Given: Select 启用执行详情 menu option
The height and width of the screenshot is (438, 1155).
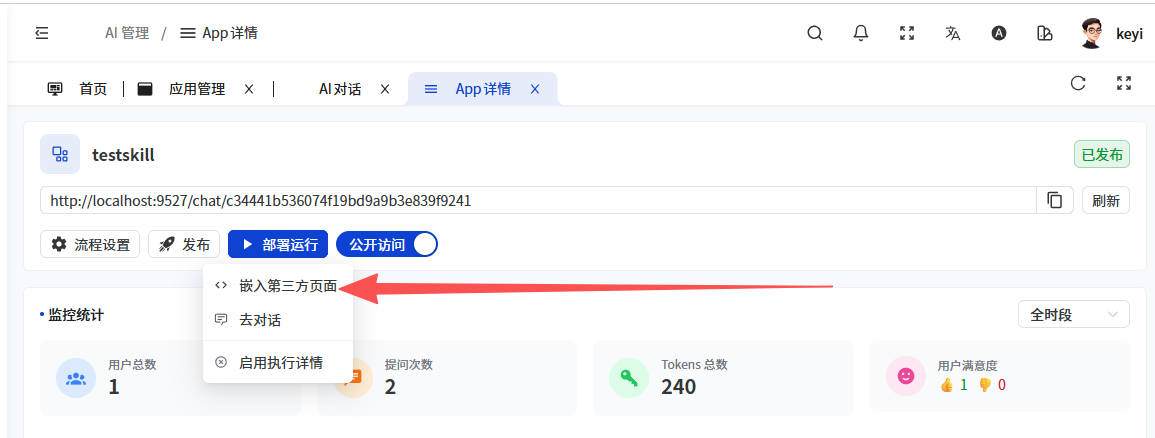Looking at the screenshot, I should (x=280, y=362).
